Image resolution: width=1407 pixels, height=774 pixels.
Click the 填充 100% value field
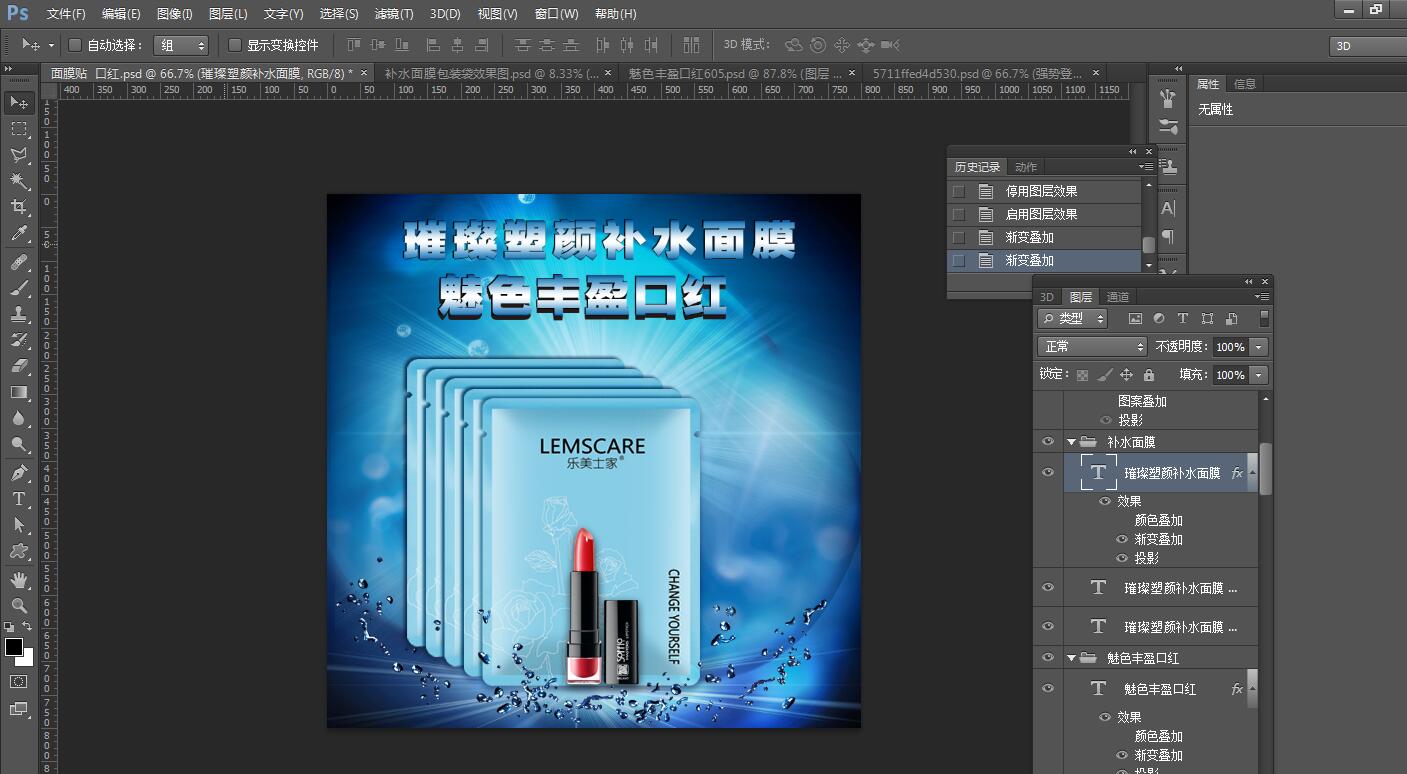pos(1230,375)
